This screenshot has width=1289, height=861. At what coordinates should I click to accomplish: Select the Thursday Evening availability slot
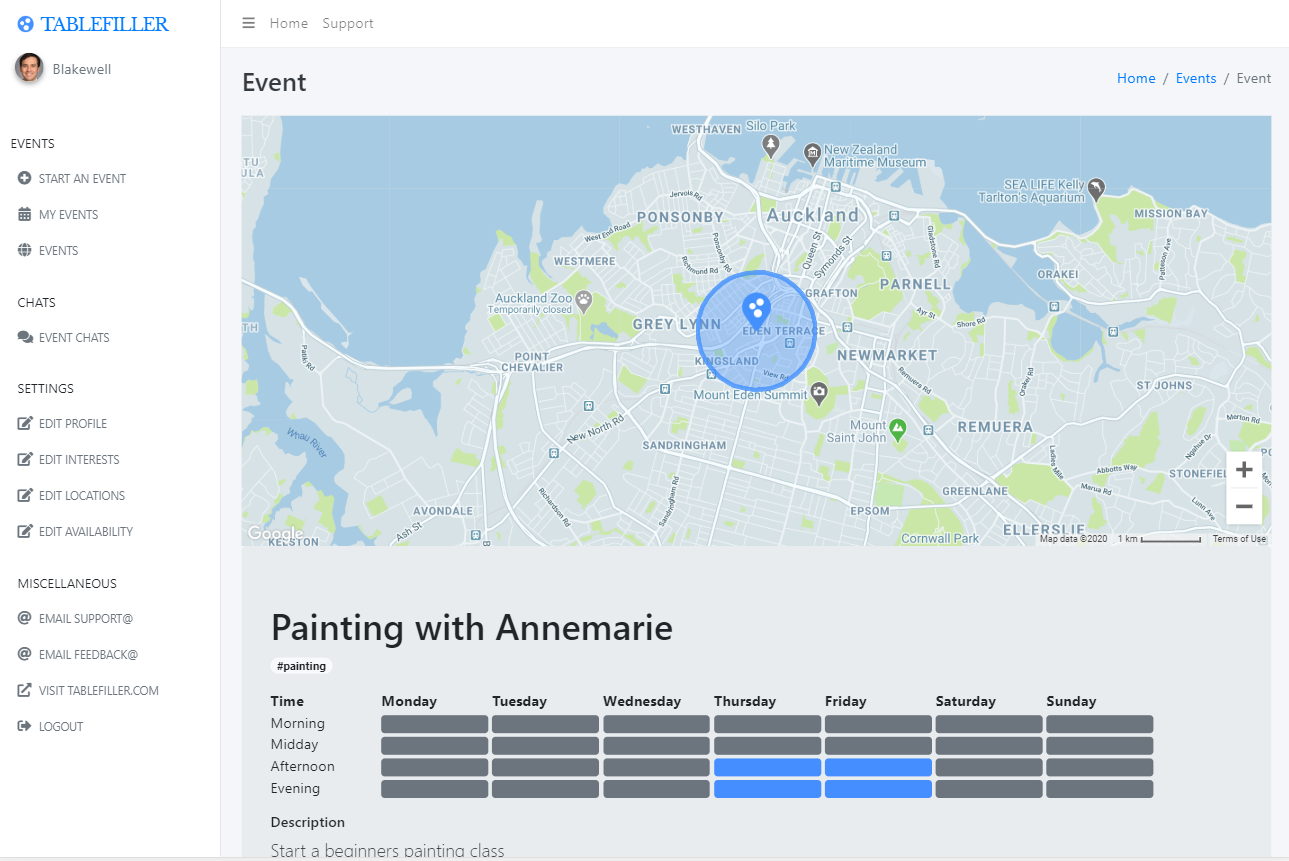(x=767, y=789)
